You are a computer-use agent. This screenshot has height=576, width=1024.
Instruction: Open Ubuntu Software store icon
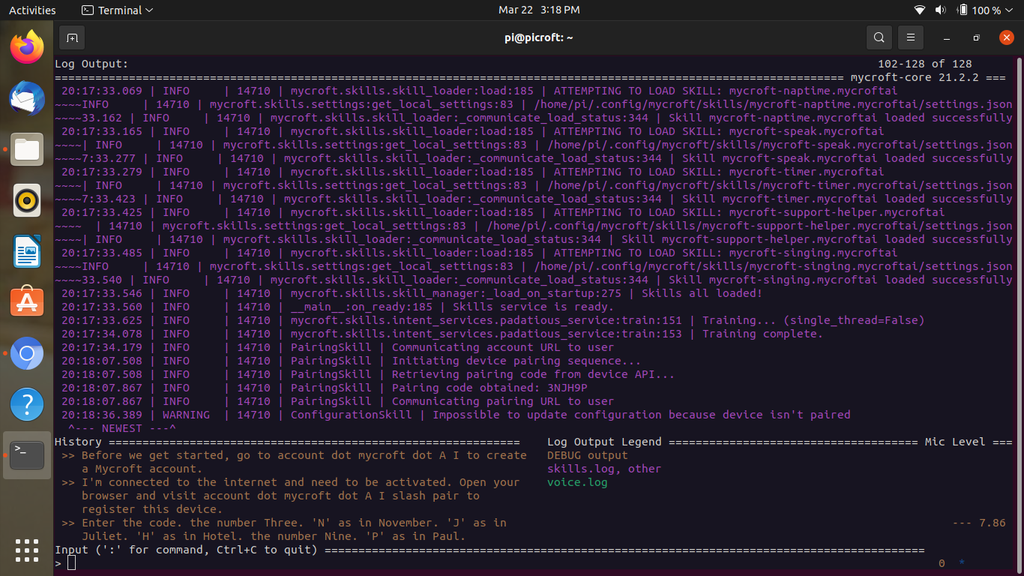click(27, 302)
